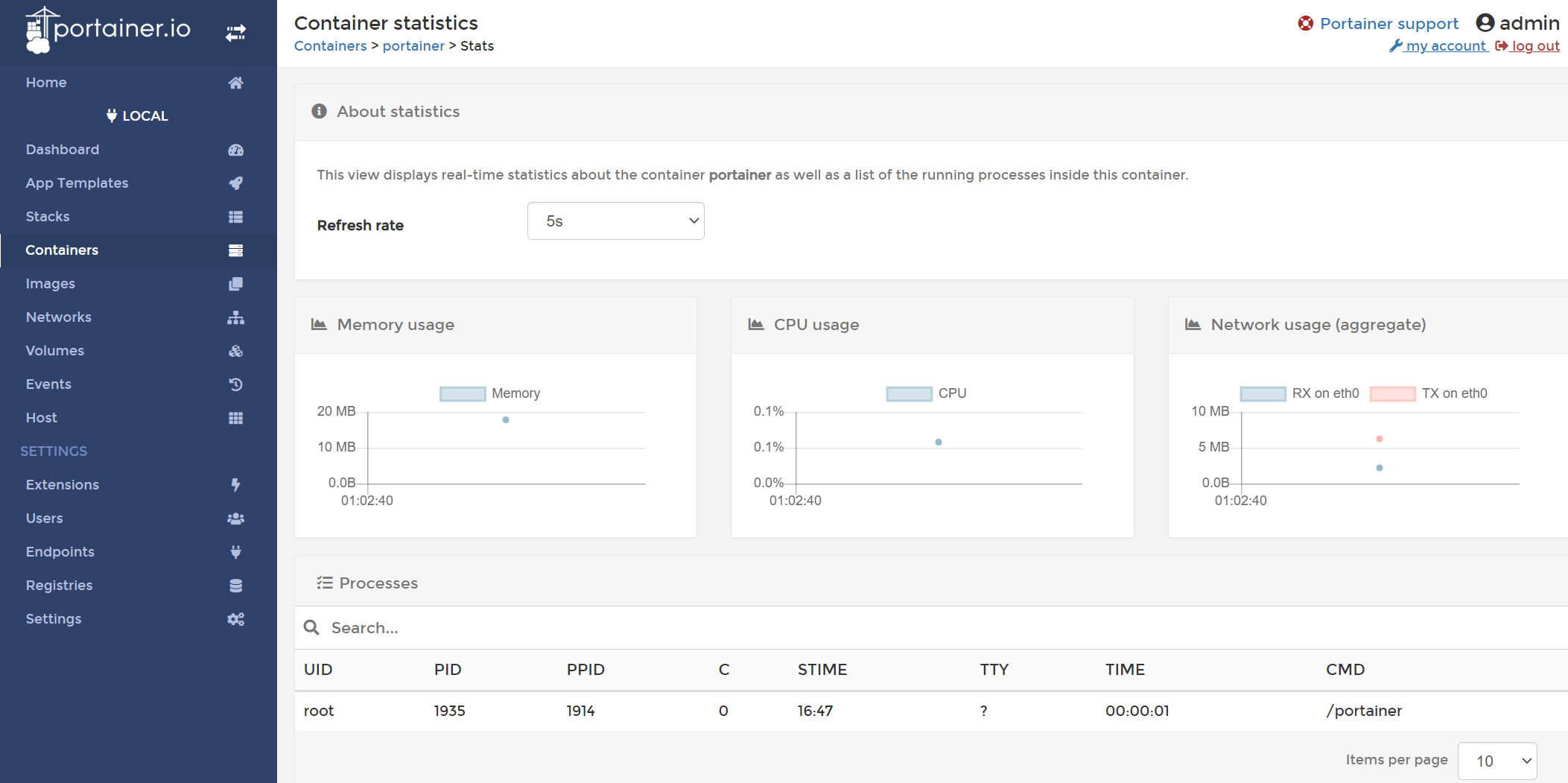This screenshot has height=783, width=1568.
Task: Toggle the TX on eth0 legend swatch
Action: point(1393,394)
